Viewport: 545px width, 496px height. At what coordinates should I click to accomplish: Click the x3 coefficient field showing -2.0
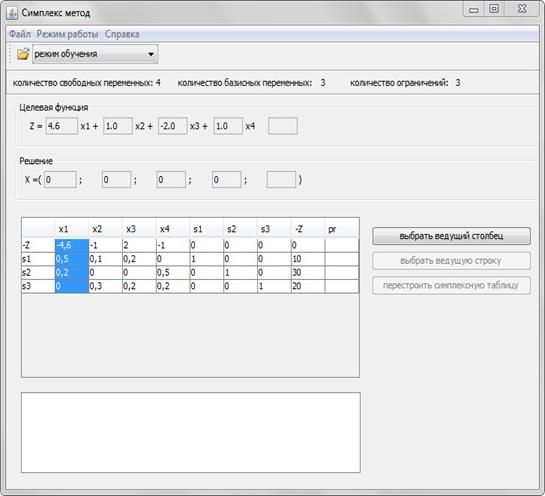pos(172,126)
